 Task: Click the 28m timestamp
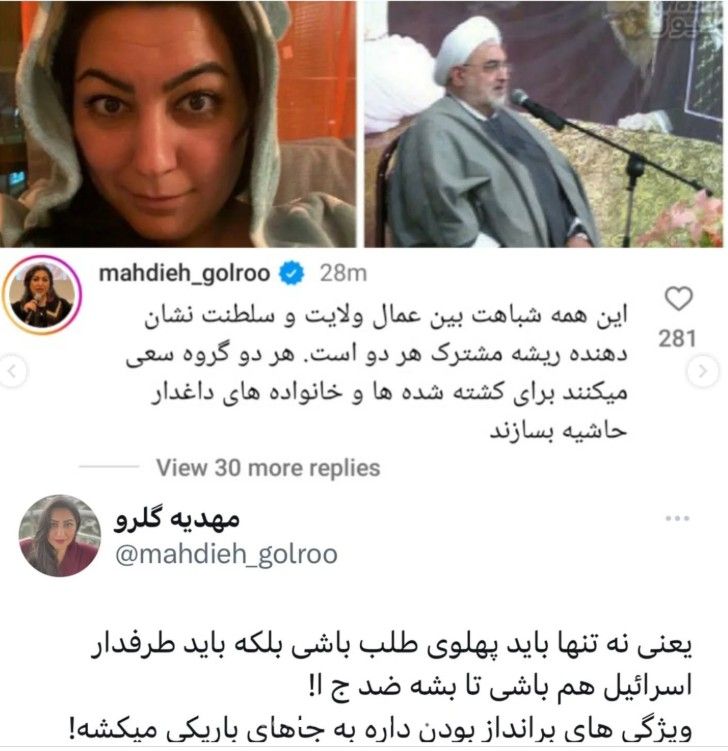343,273
